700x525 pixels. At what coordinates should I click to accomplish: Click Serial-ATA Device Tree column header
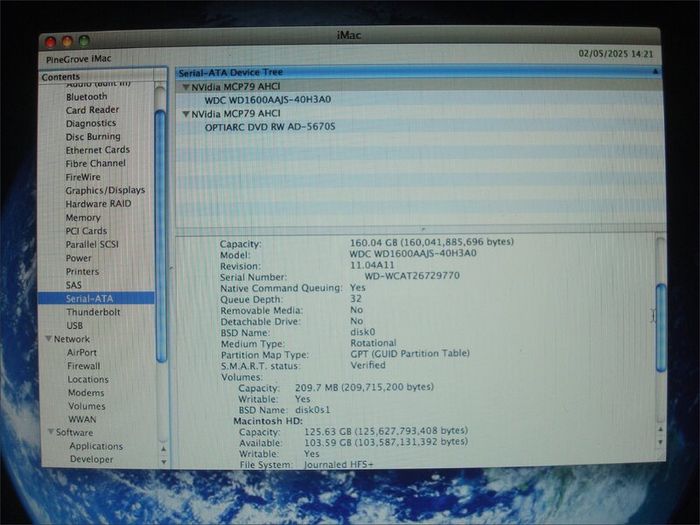point(417,72)
